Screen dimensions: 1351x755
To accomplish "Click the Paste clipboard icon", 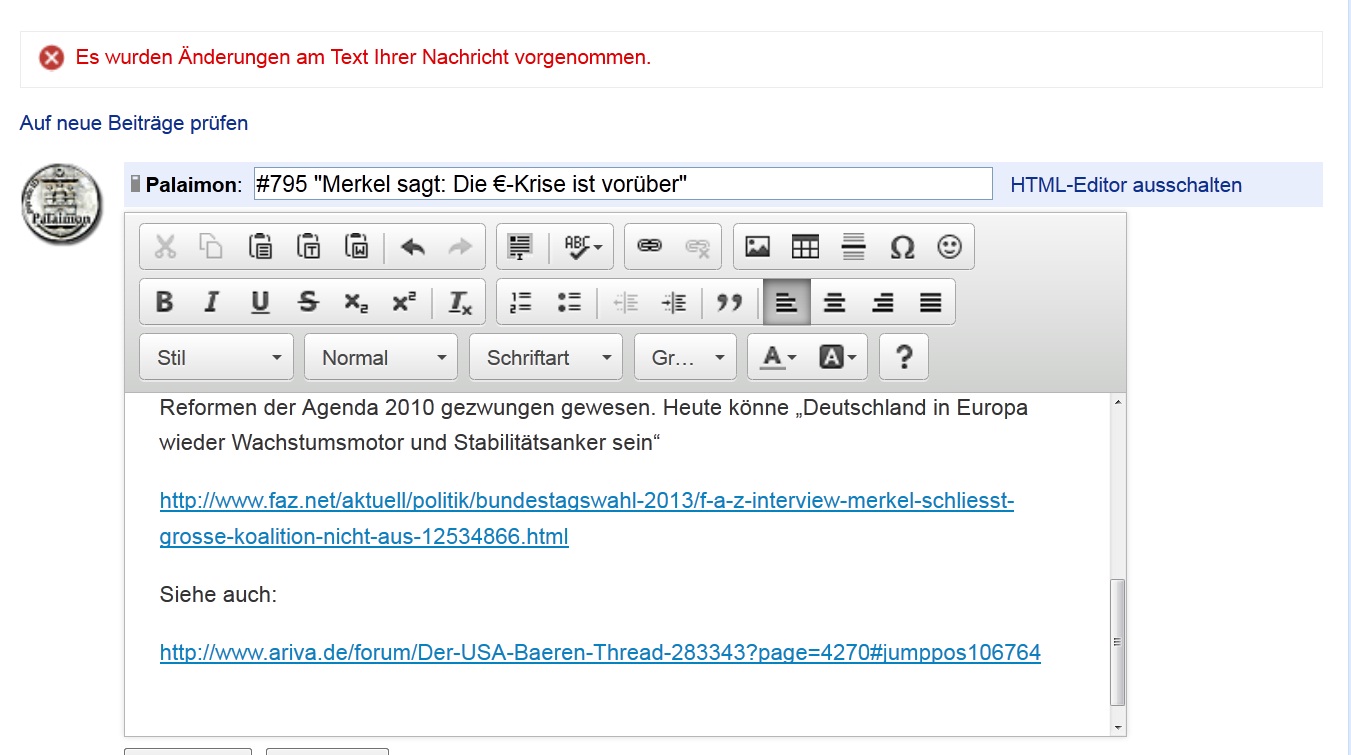I will 260,247.
